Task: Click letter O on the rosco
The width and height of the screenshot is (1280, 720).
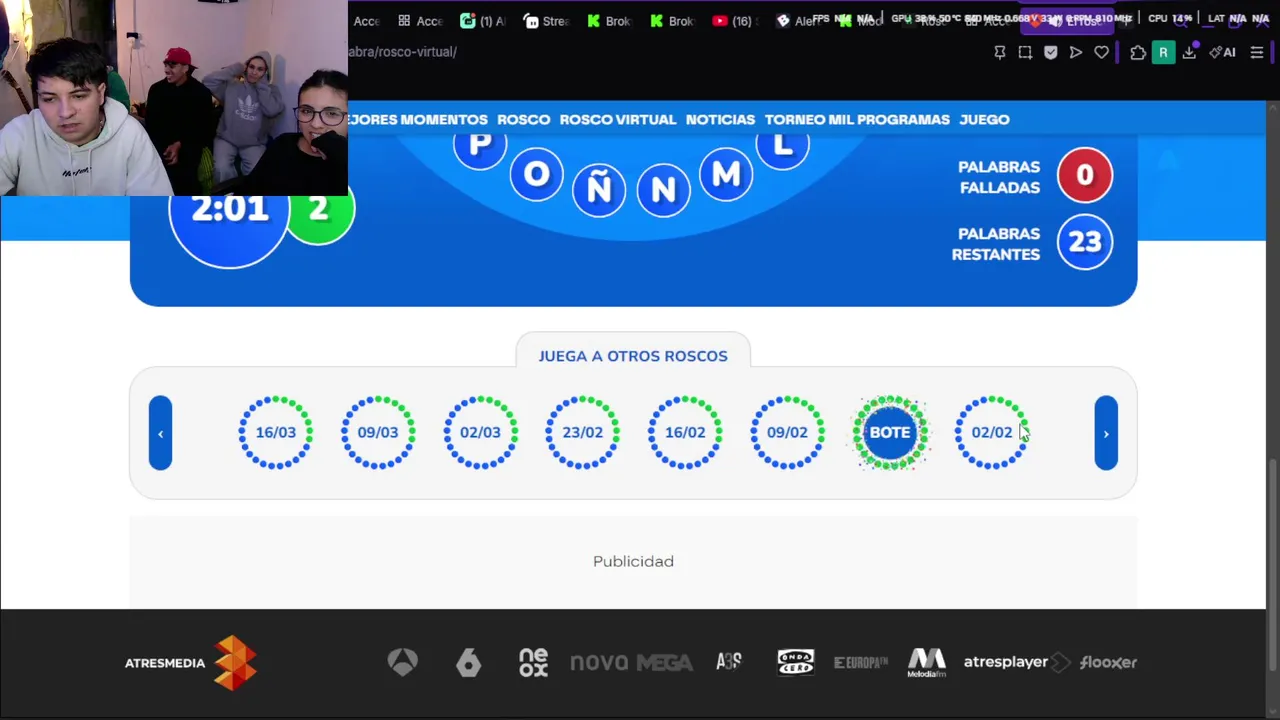Action: tap(537, 175)
